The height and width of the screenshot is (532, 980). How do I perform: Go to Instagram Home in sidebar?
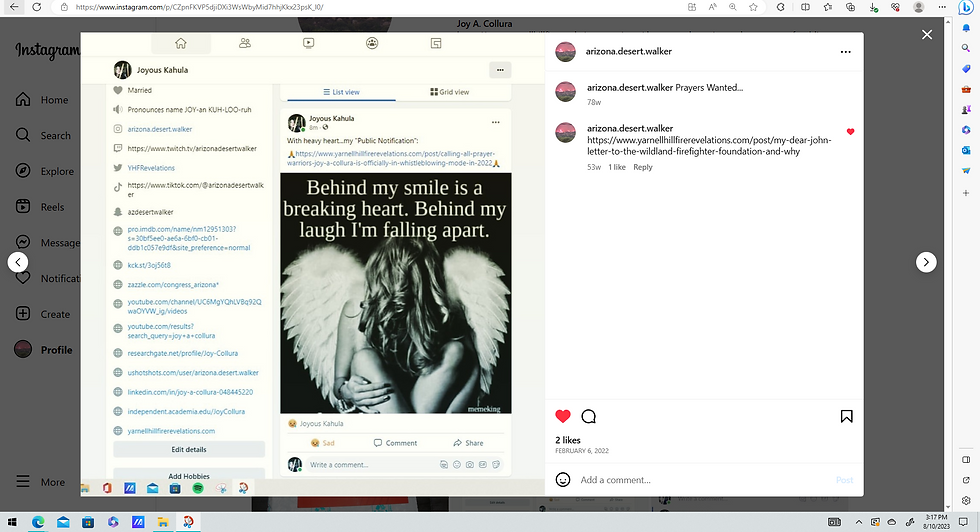(42, 99)
